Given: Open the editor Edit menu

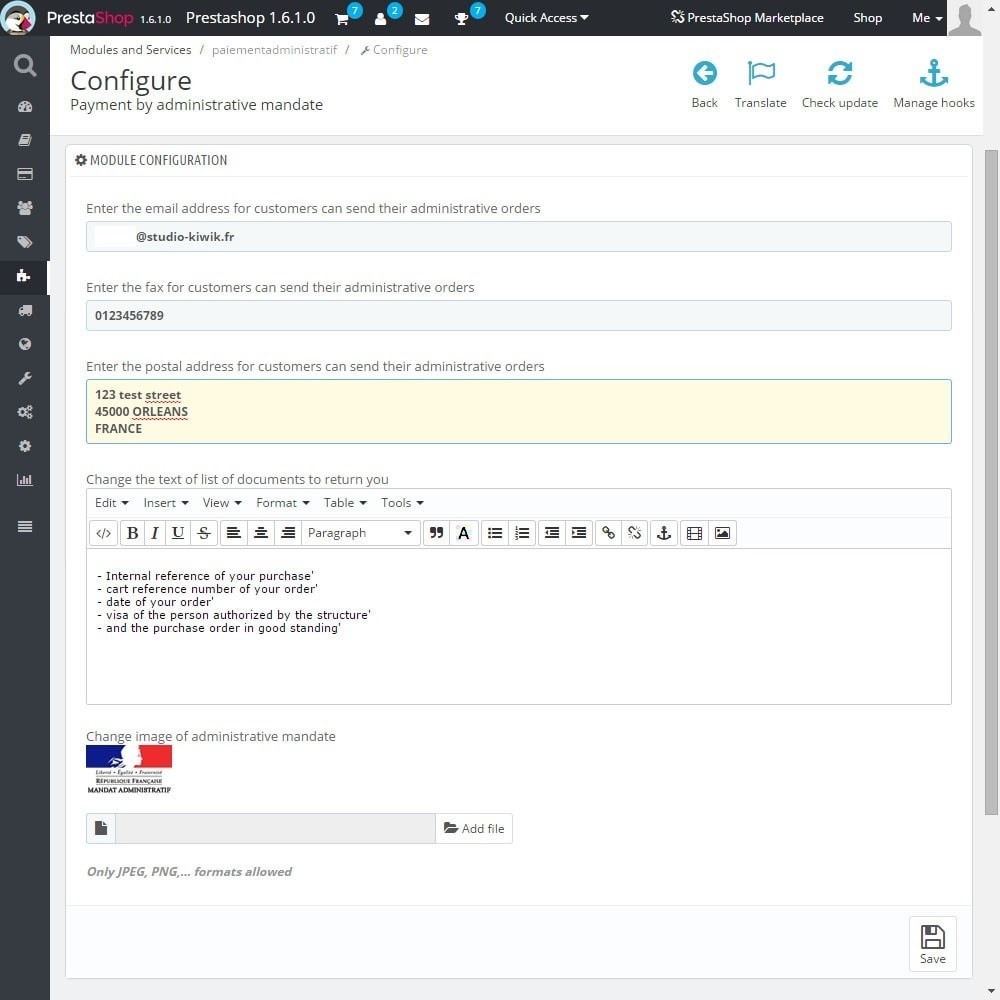Looking at the screenshot, I should (112, 503).
